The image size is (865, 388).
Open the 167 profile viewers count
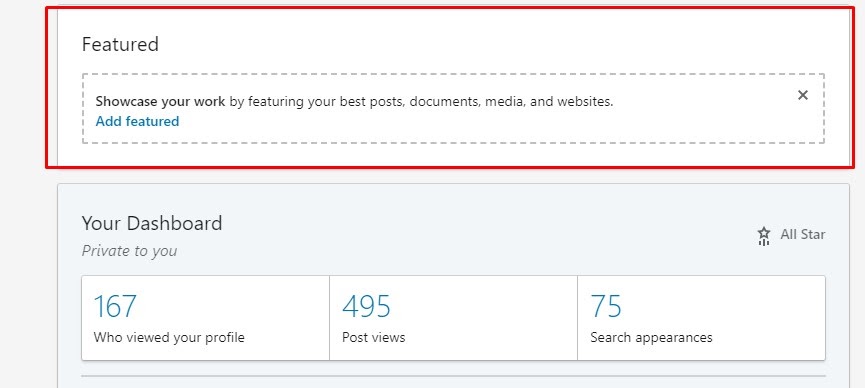pyautogui.click(x=115, y=306)
